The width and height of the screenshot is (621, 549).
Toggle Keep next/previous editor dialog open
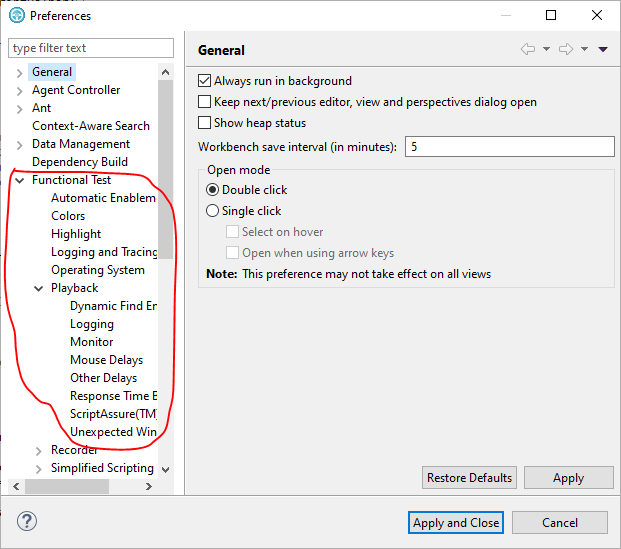coord(205,102)
